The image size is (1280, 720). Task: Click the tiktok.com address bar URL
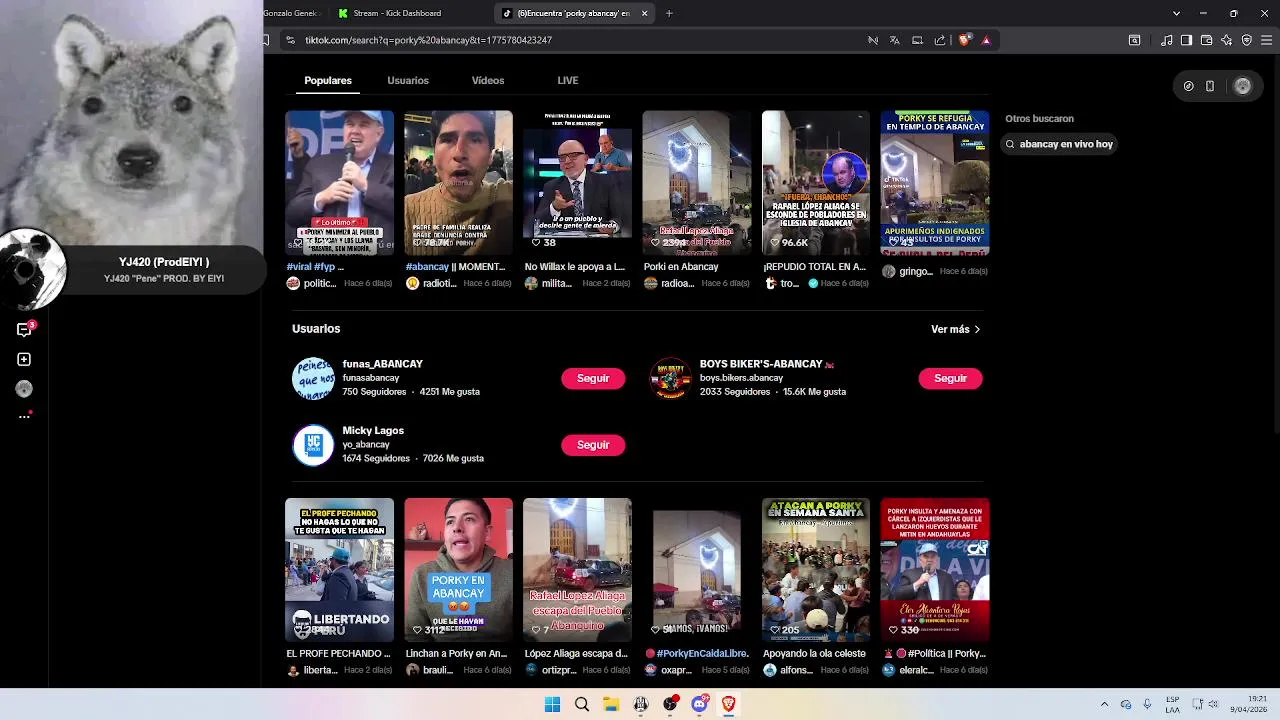[428, 40]
